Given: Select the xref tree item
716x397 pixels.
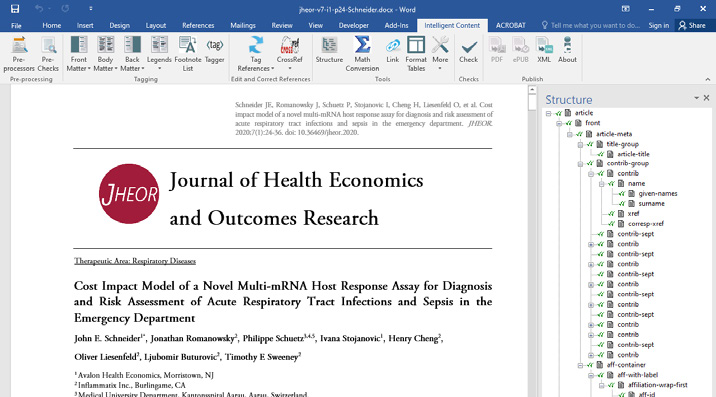Looking at the screenshot, I should (633, 214).
